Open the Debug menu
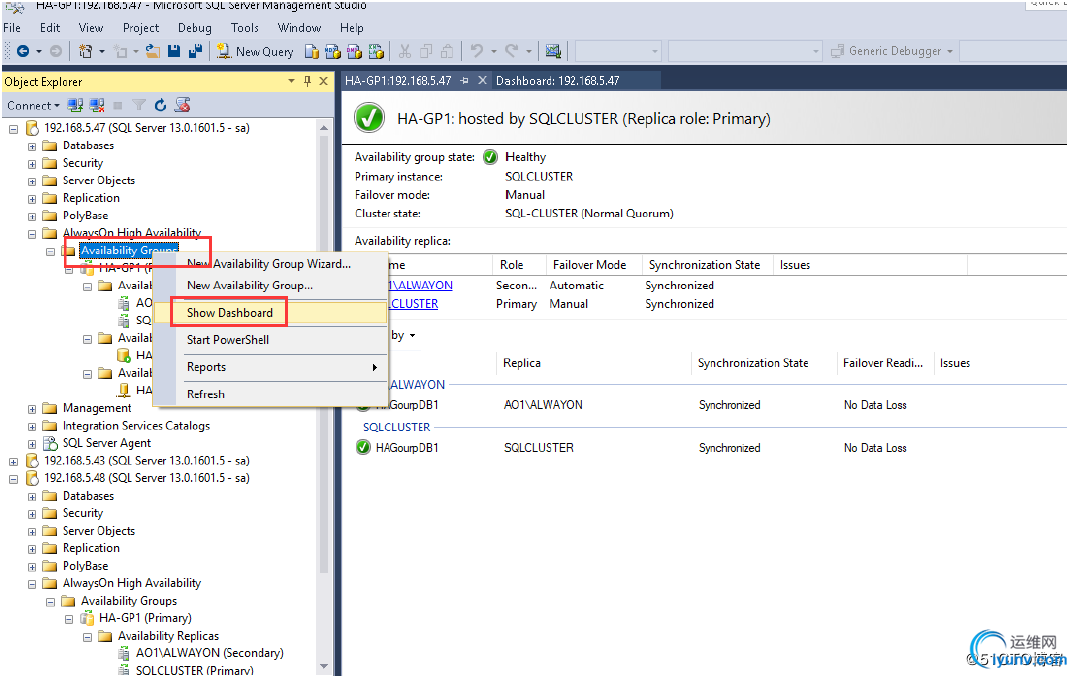Viewport: 1073px width, 676px height. pos(195,28)
